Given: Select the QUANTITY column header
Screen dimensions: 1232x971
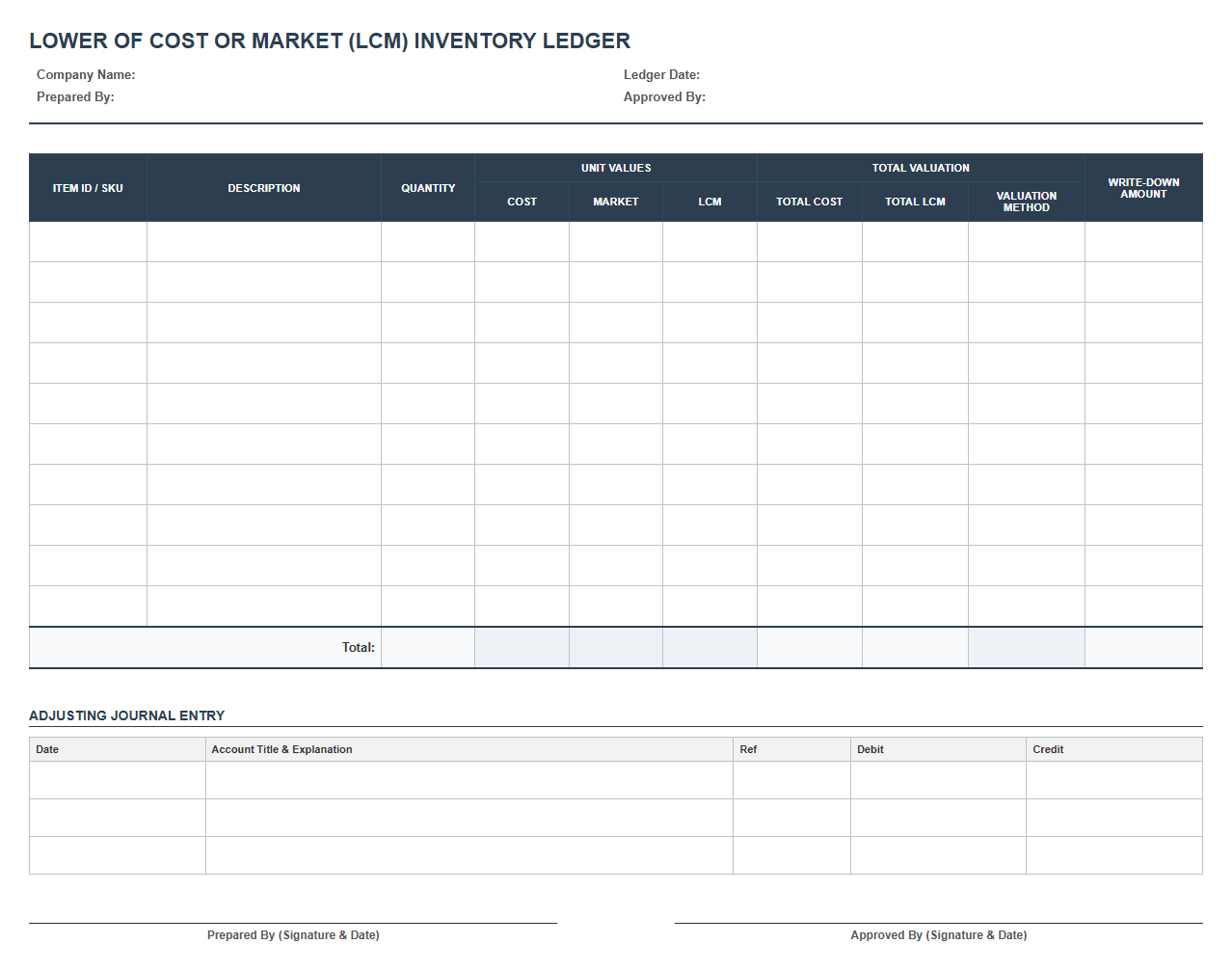Looking at the screenshot, I should pyautogui.click(x=428, y=188).
